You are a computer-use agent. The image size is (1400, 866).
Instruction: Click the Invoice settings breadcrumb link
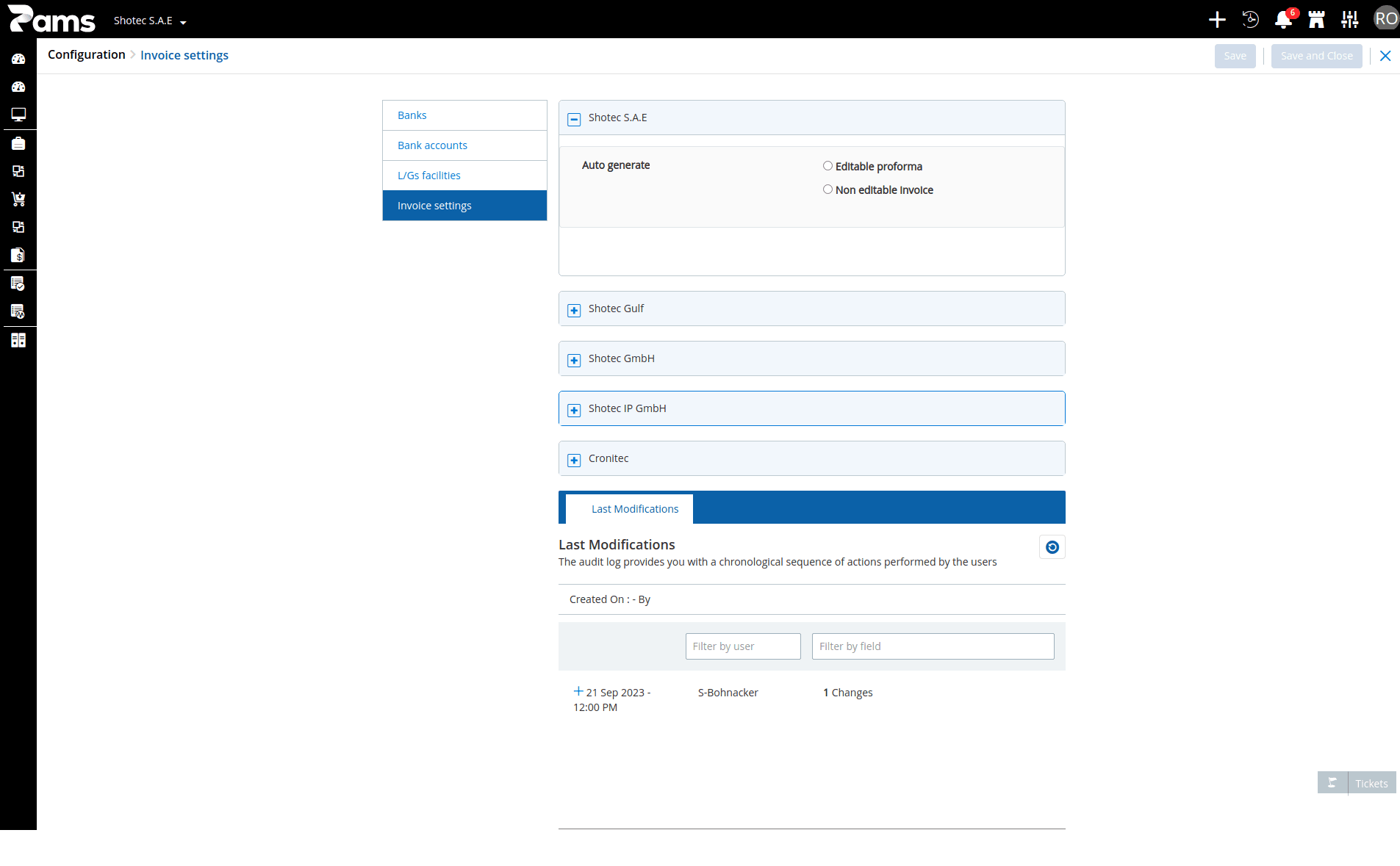(x=184, y=55)
